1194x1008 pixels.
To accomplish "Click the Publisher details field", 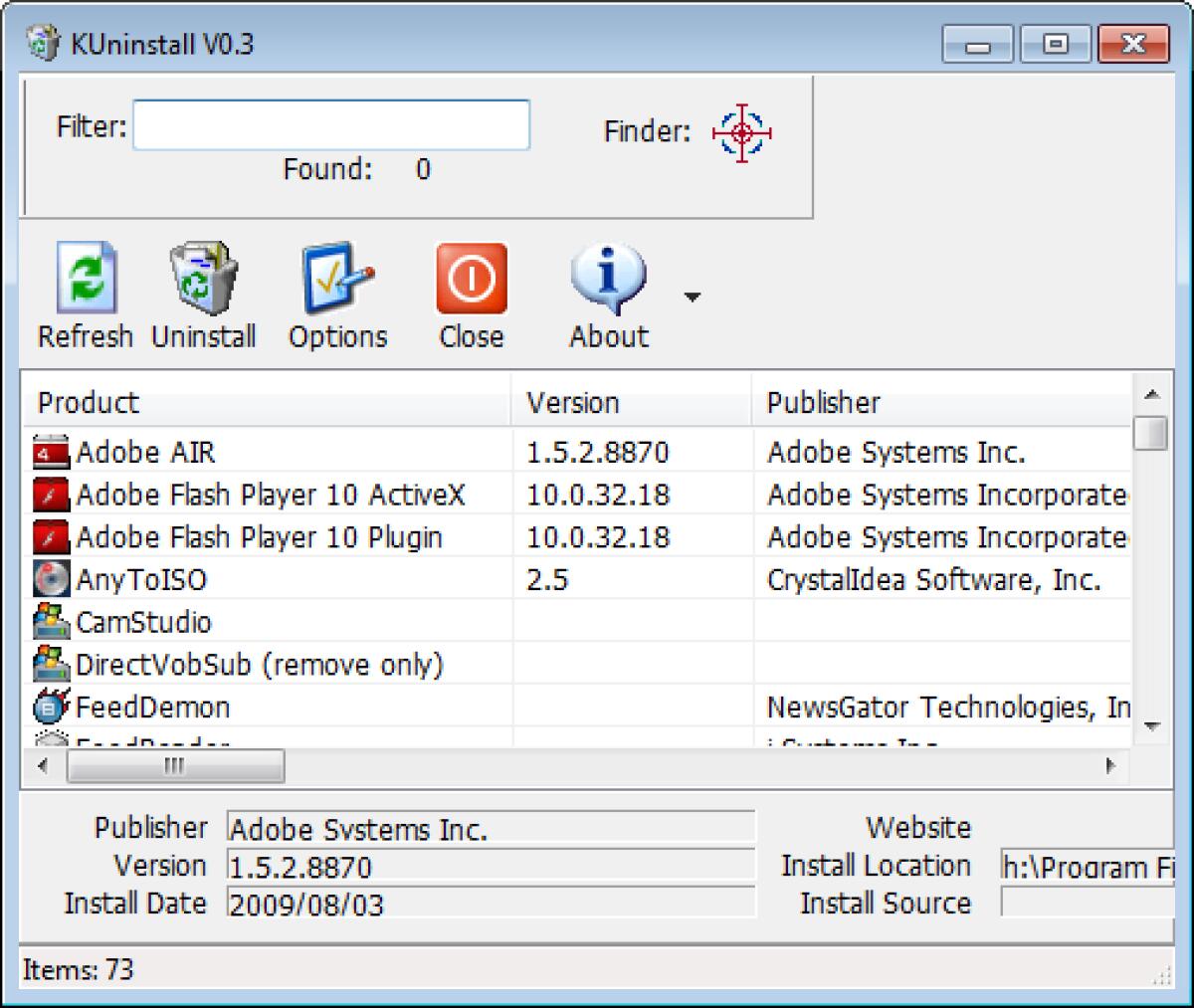I will [x=492, y=828].
